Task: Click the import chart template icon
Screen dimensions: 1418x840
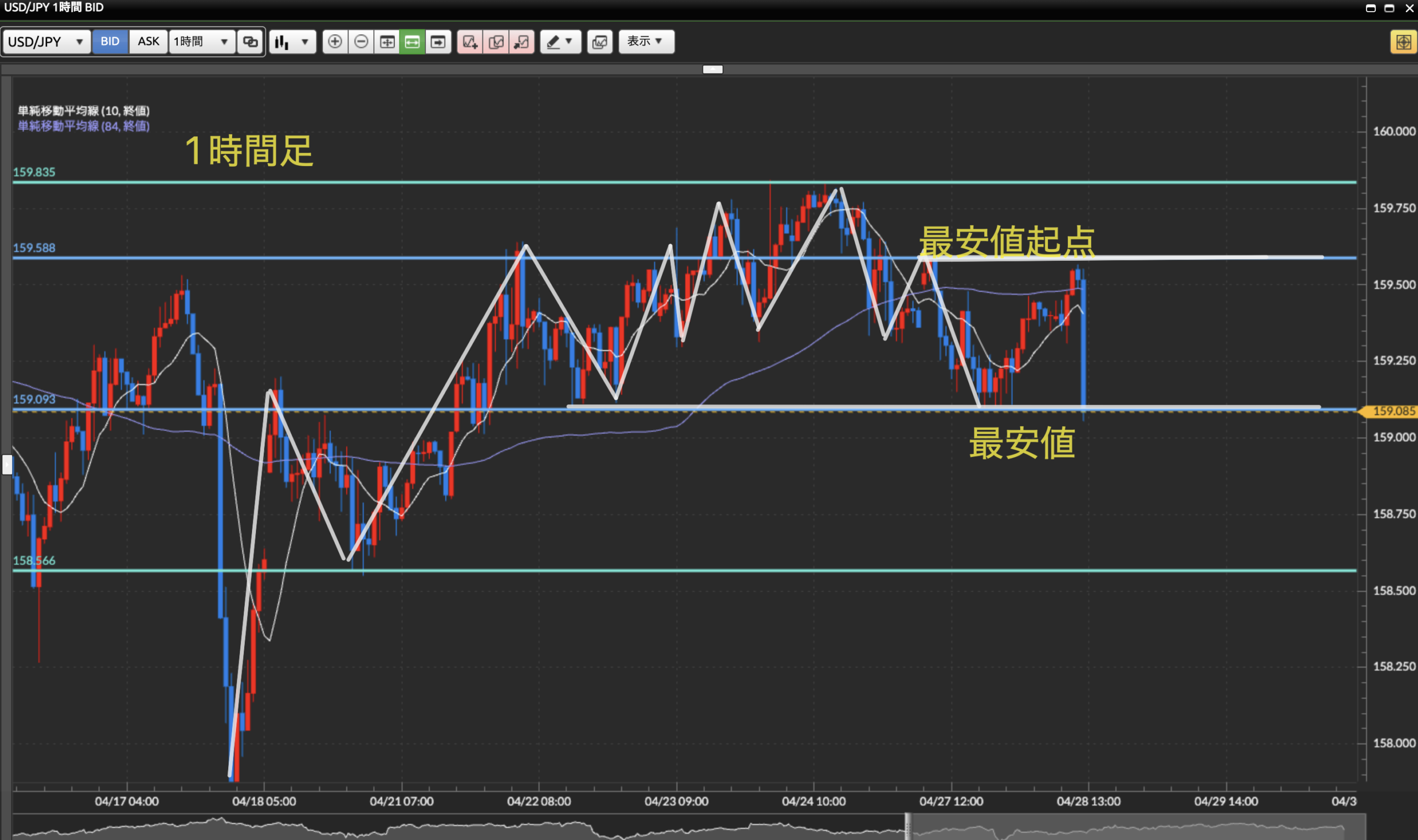Action: (521, 42)
